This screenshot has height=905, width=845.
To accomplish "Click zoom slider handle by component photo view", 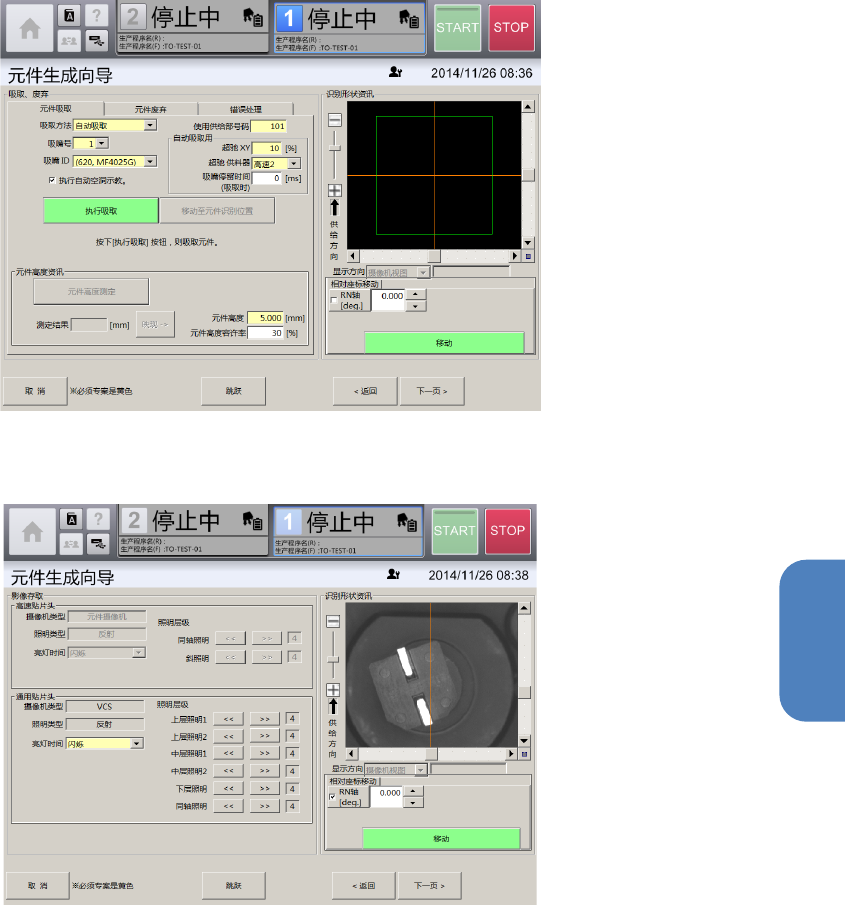I will (333, 659).
